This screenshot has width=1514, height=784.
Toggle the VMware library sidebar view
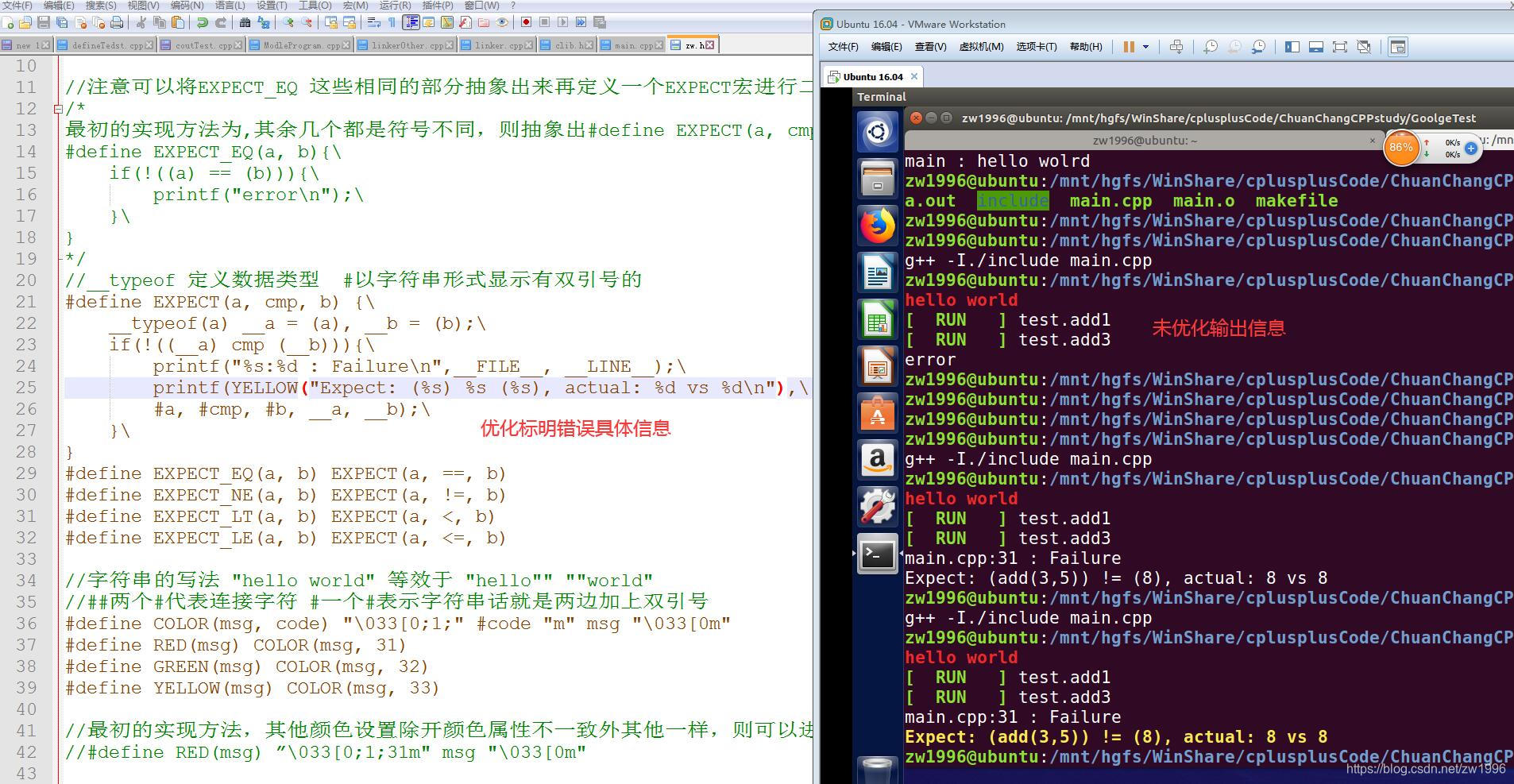(1292, 47)
